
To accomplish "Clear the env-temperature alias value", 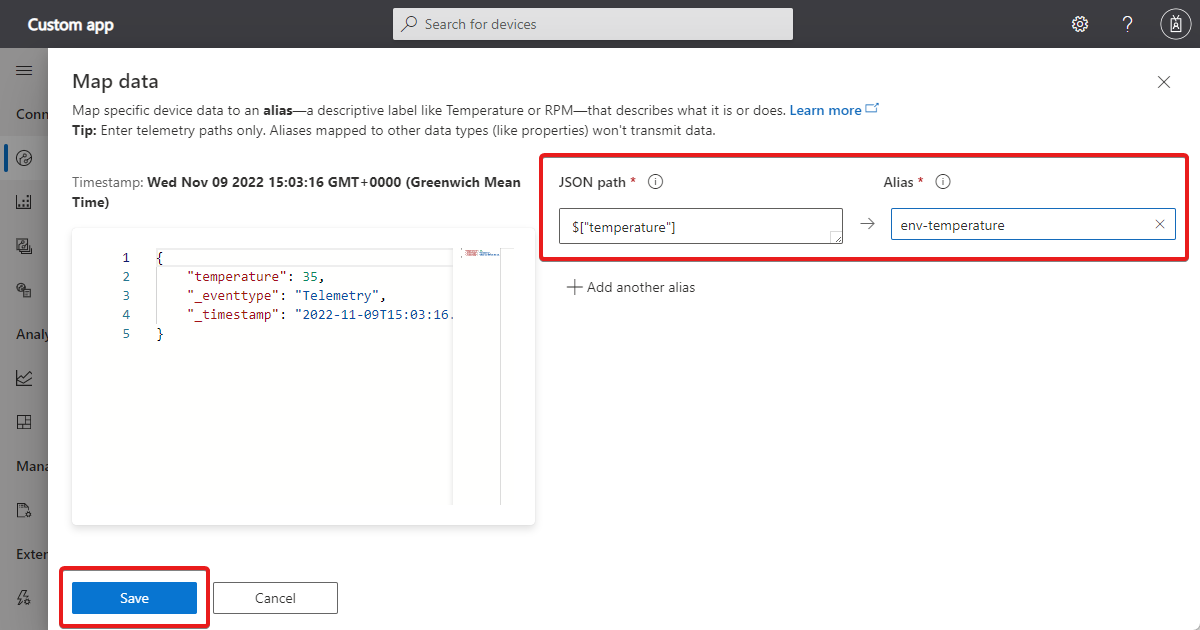I will (1159, 224).
